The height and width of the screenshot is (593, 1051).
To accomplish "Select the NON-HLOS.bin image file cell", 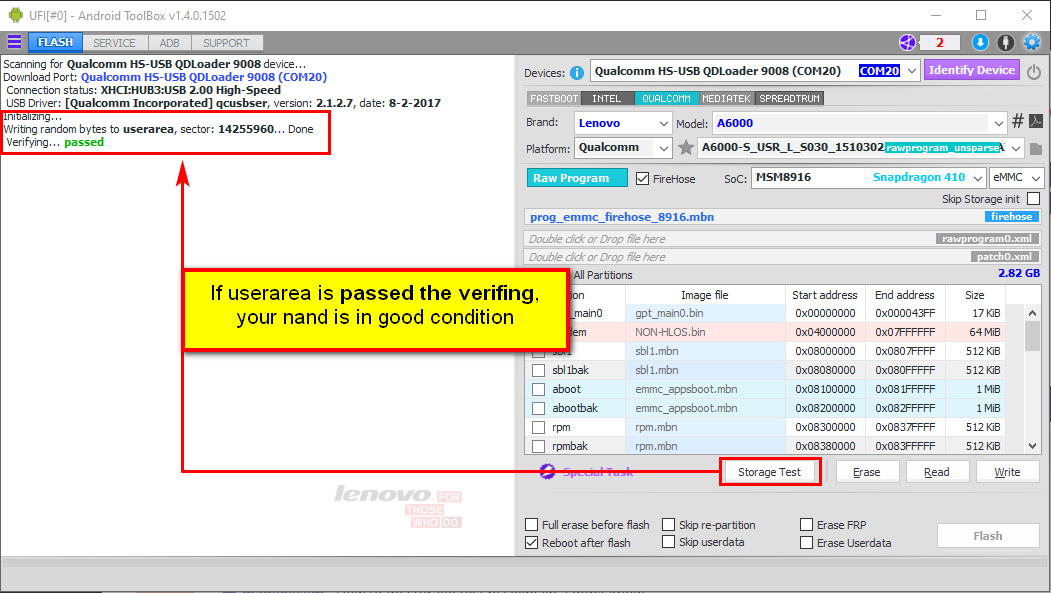I will [705, 332].
